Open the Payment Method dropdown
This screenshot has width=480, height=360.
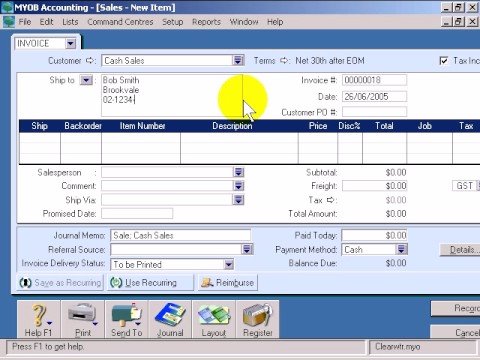click(x=401, y=249)
